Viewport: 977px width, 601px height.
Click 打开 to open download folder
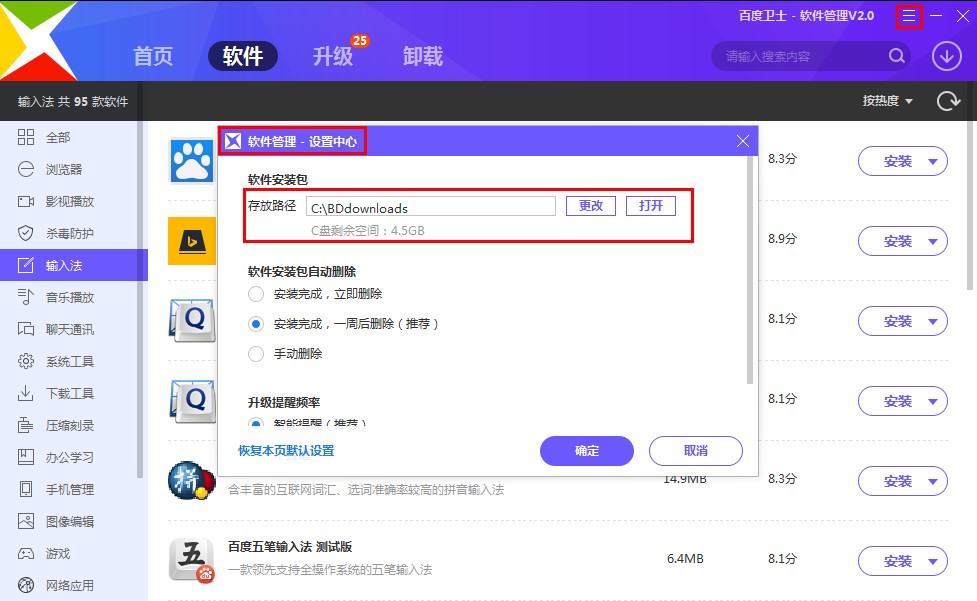(651, 206)
